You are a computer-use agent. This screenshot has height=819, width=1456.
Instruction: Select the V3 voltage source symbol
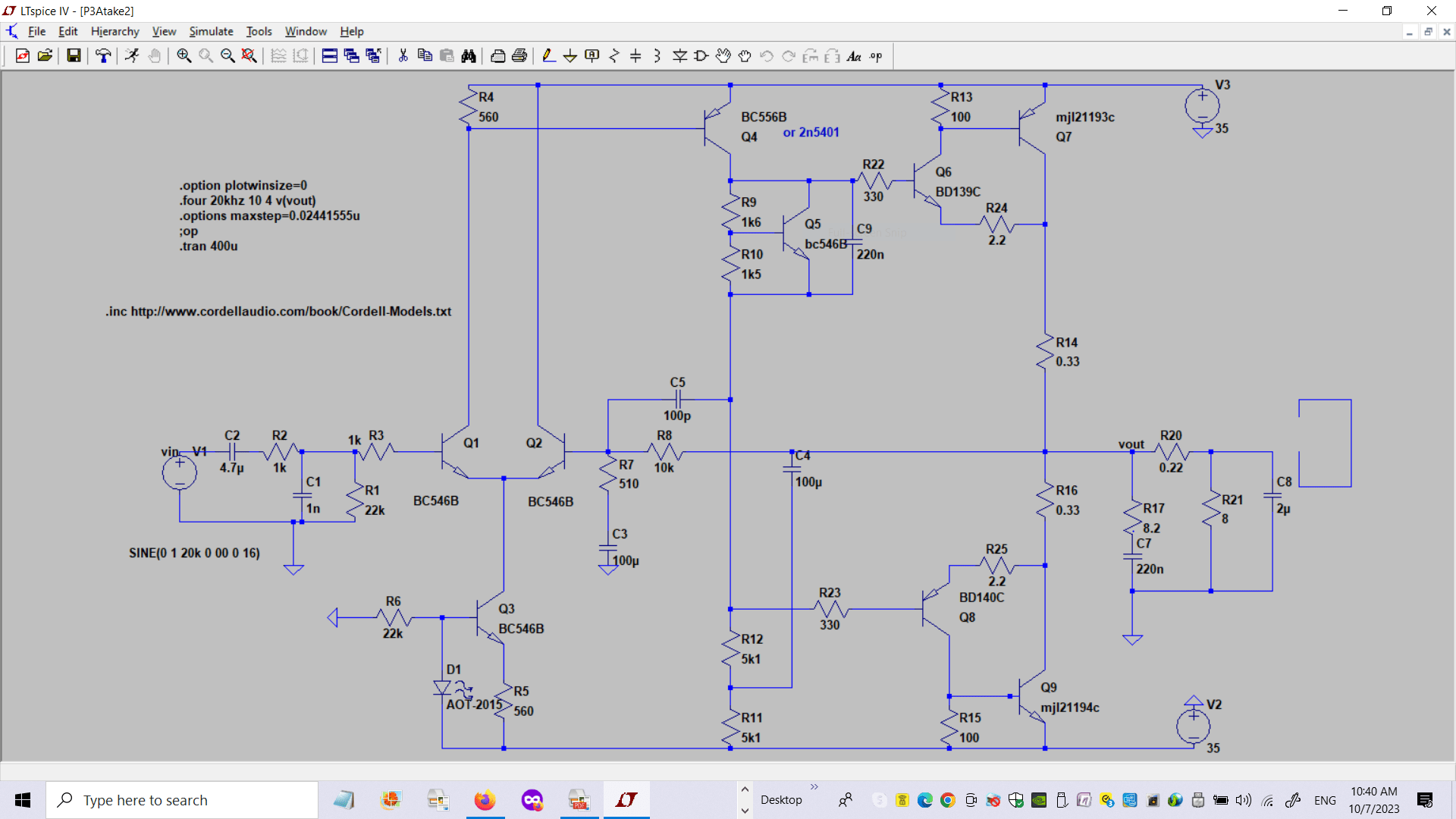tap(1202, 106)
